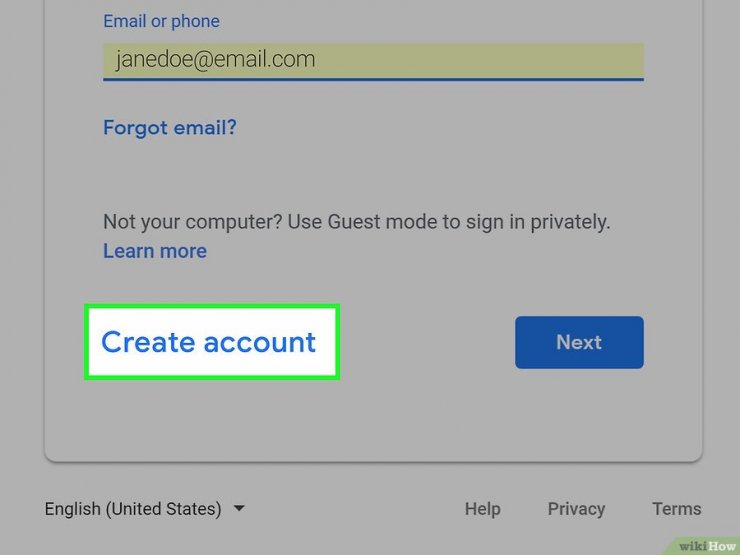Open the Learn more link about Guest mode
The width and height of the screenshot is (740, 555).
tap(155, 251)
